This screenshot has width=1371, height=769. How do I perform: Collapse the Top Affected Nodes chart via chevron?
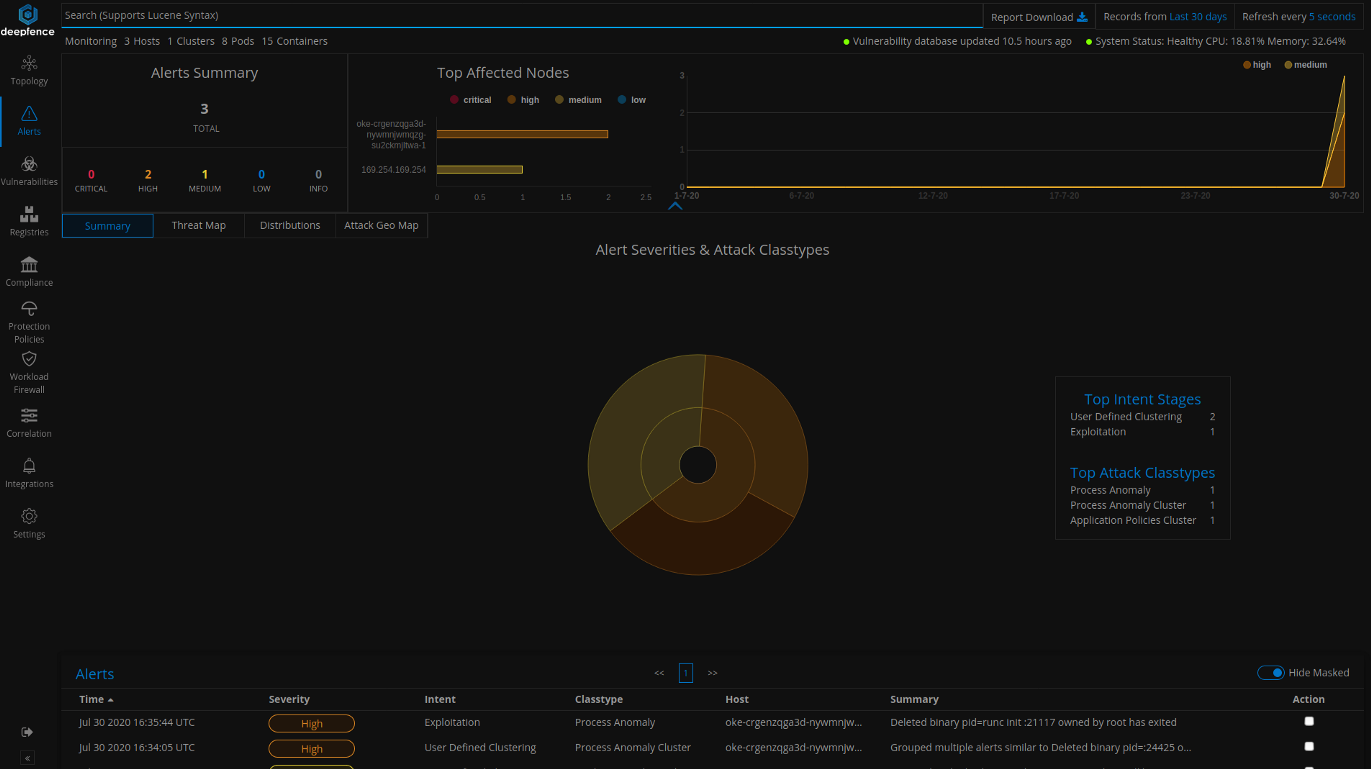675,206
